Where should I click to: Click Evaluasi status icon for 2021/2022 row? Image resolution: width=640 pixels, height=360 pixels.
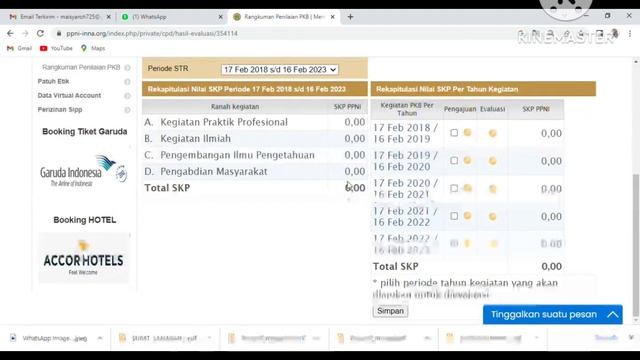point(493,216)
